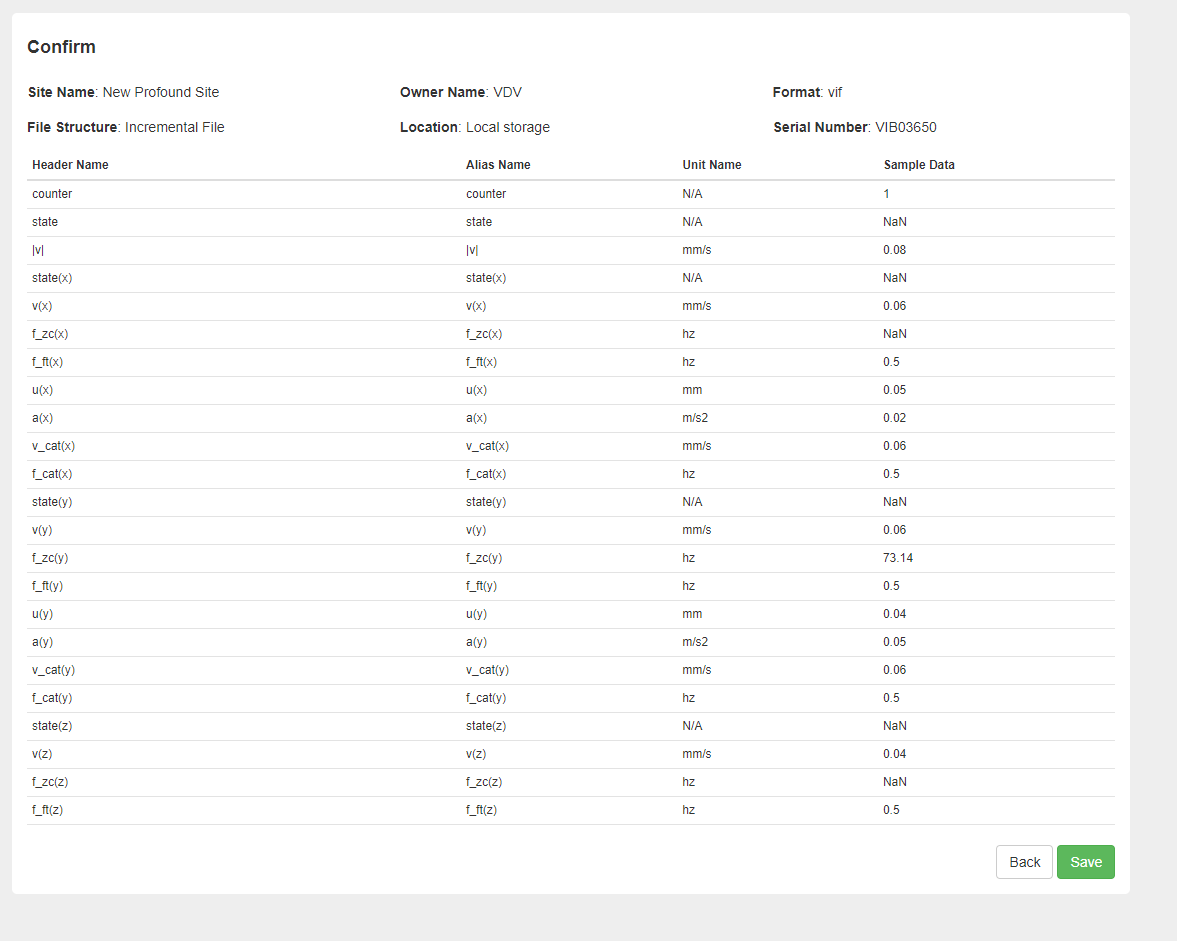Viewport: 1177px width, 941px height.
Task: Click "v(y)" in the Alias Name column
Action: [476, 530]
